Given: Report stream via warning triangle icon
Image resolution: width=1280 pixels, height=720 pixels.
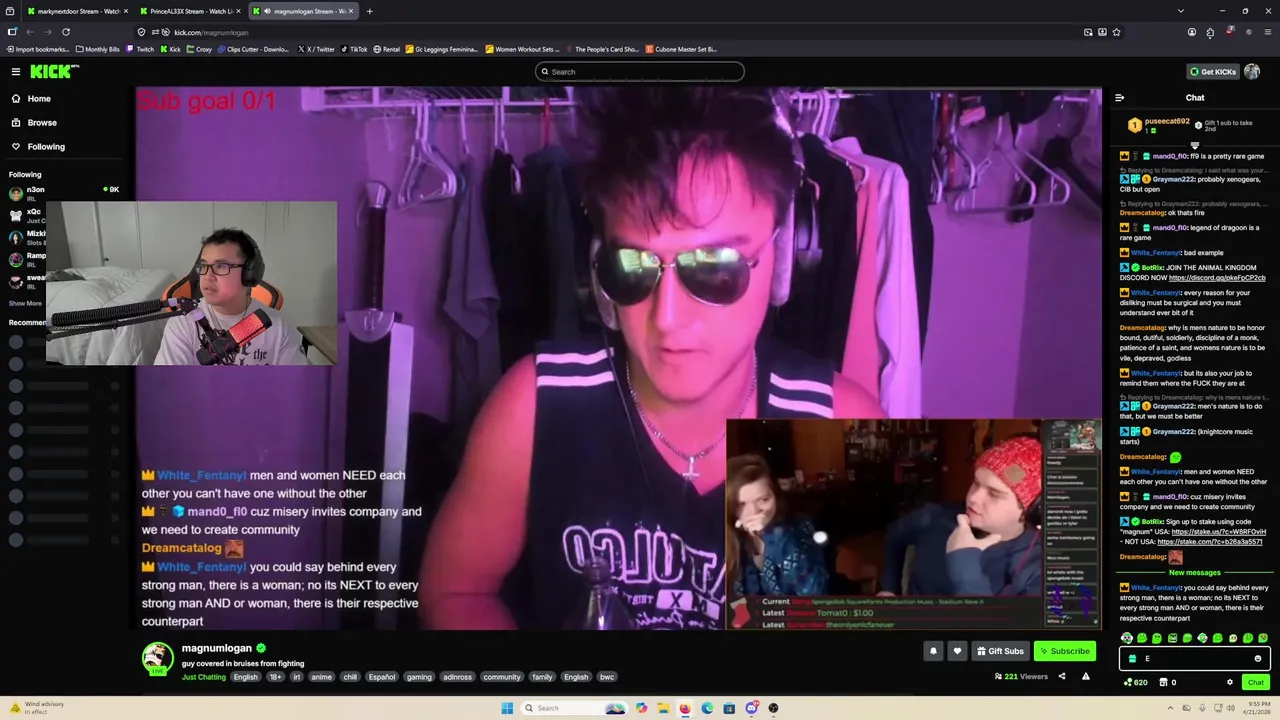Looking at the screenshot, I should 1086,676.
